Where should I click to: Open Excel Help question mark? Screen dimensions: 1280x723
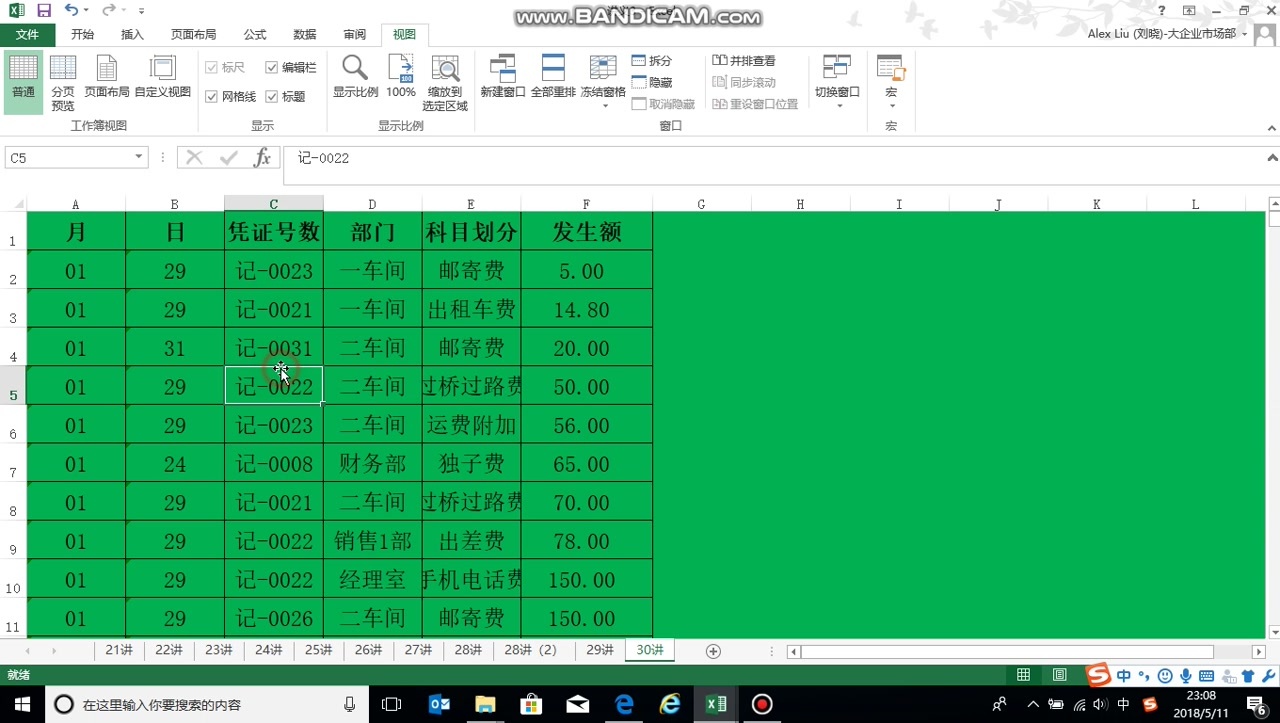click(x=1161, y=10)
